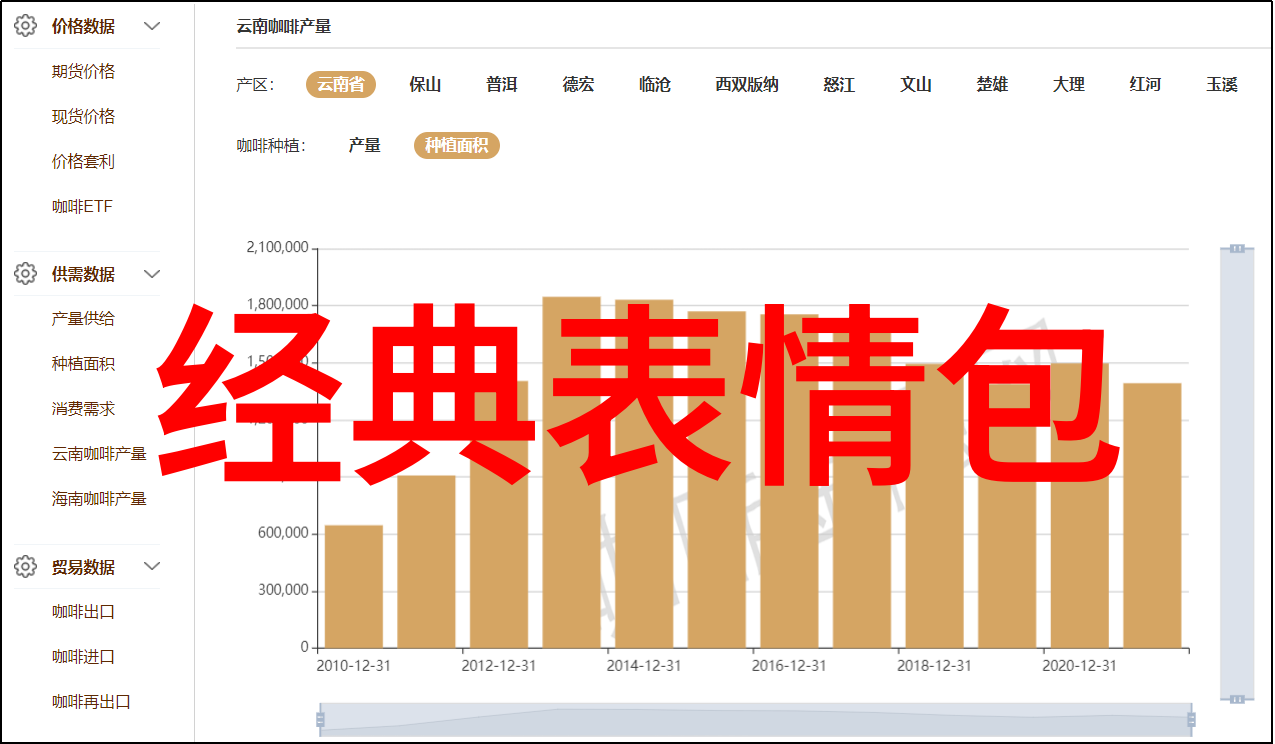The image size is (1275, 744).
Task: Click the horizontal zoom slider left handle
Action: pos(320,719)
